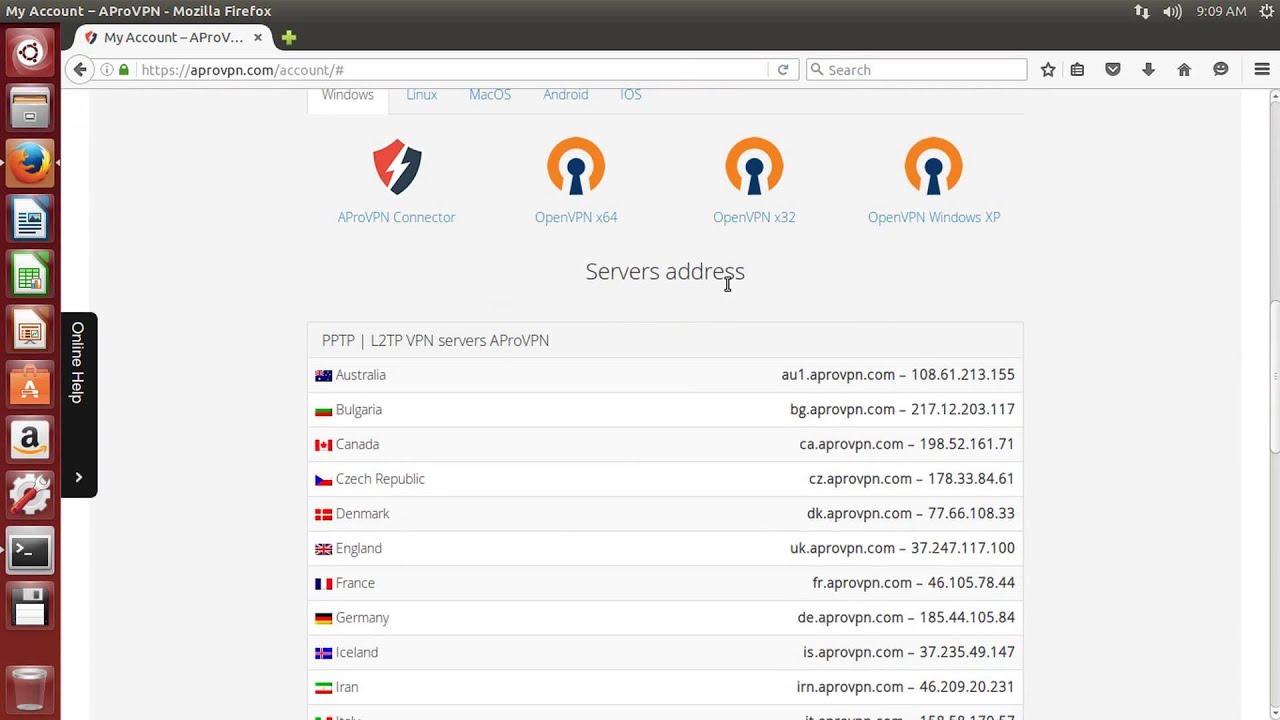Select cz.aprovpn.com – 178.33.84.61 address

tap(911, 479)
